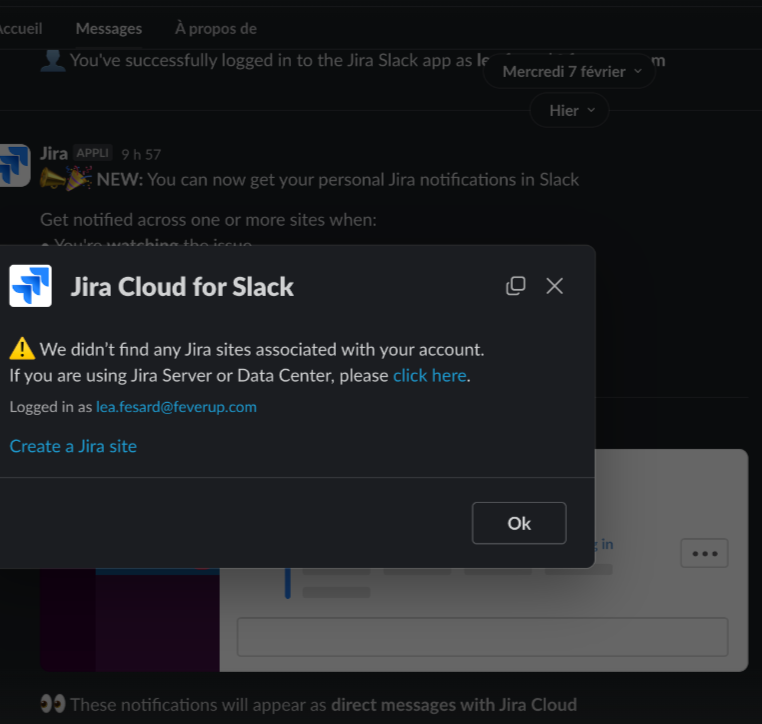Open the Accueil tab
Image resolution: width=762 pixels, height=724 pixels.
(20, 29)
